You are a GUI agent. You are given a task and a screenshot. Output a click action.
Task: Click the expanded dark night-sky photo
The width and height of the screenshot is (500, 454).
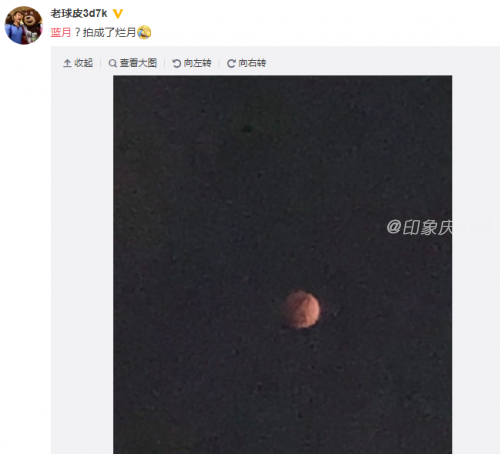pos(282,264)
